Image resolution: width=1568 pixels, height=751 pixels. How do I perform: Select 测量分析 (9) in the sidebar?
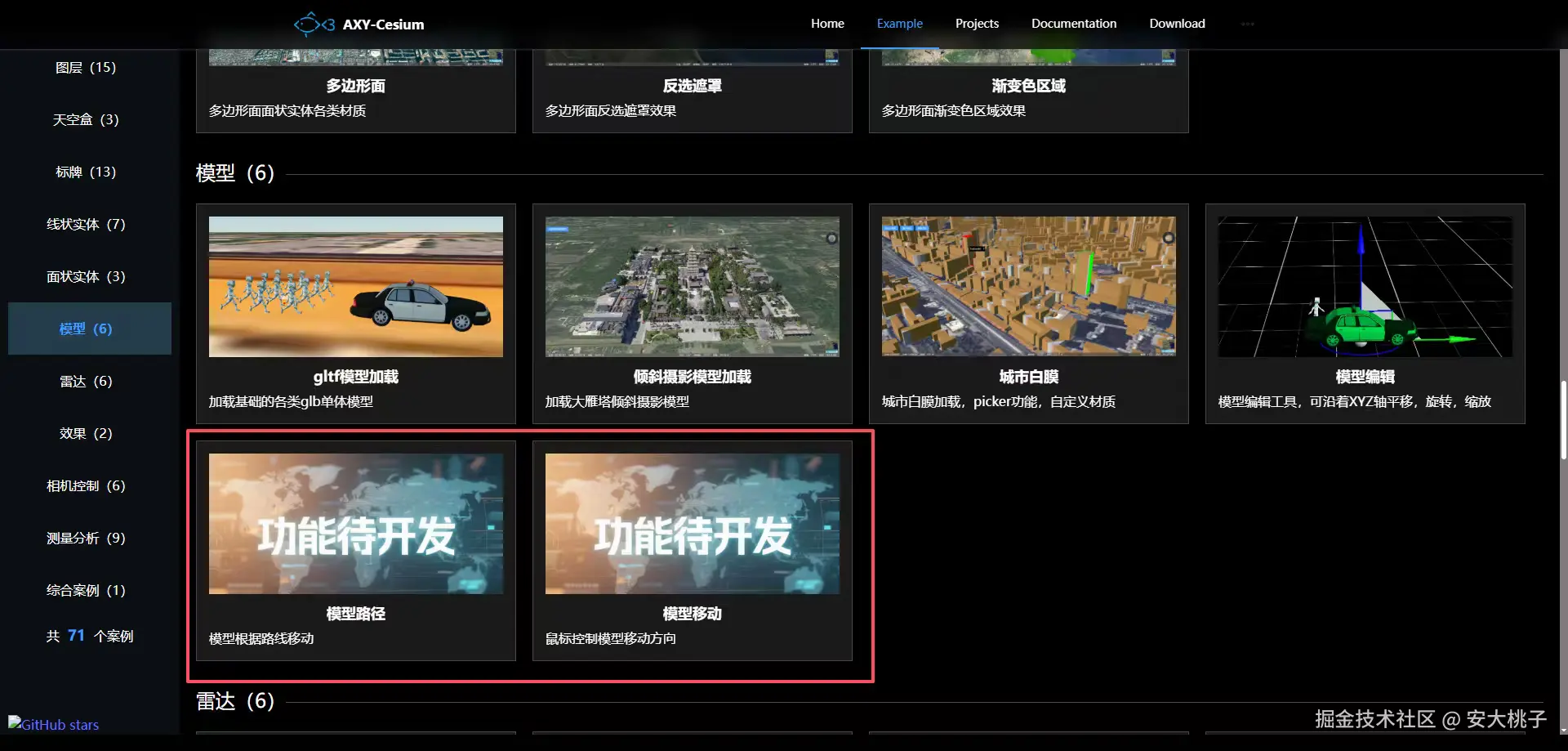pyautogui.click(x=86, y=538)
